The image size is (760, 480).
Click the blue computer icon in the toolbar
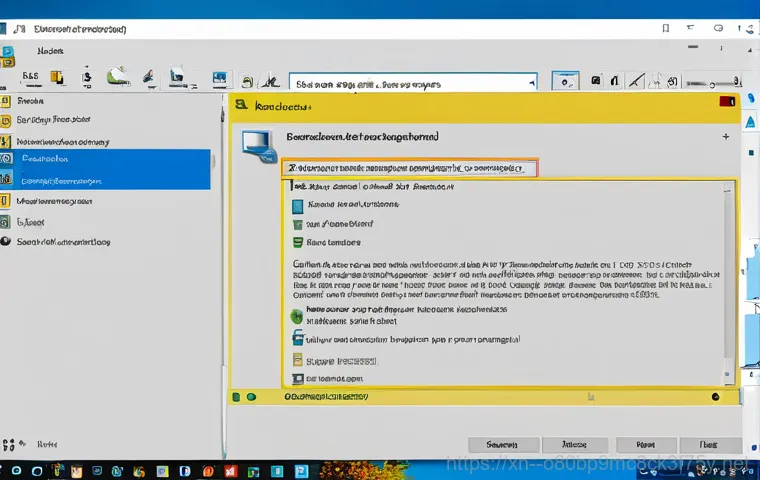177,77
